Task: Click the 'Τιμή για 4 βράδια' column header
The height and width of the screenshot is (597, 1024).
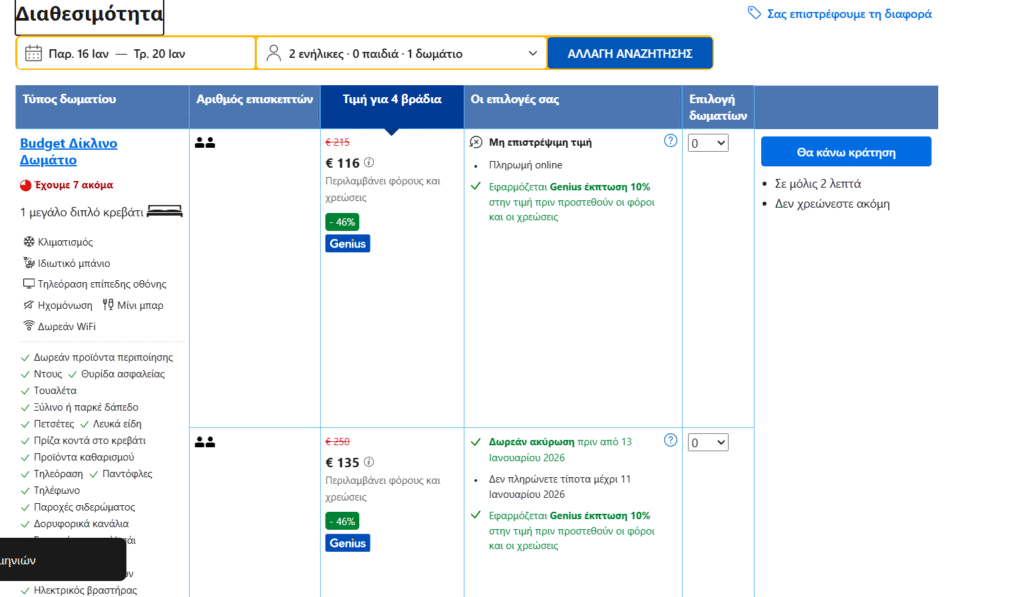Action: coord(391,100)
